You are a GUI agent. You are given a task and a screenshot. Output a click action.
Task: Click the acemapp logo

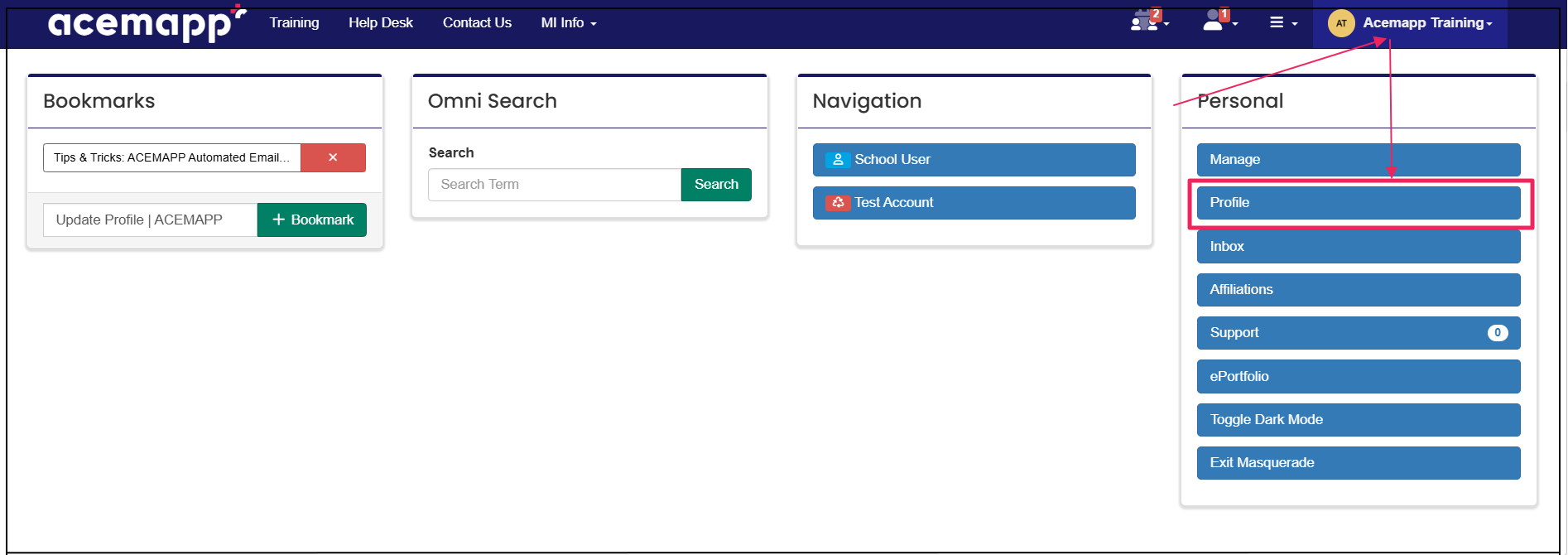click(x=147, y=23)
